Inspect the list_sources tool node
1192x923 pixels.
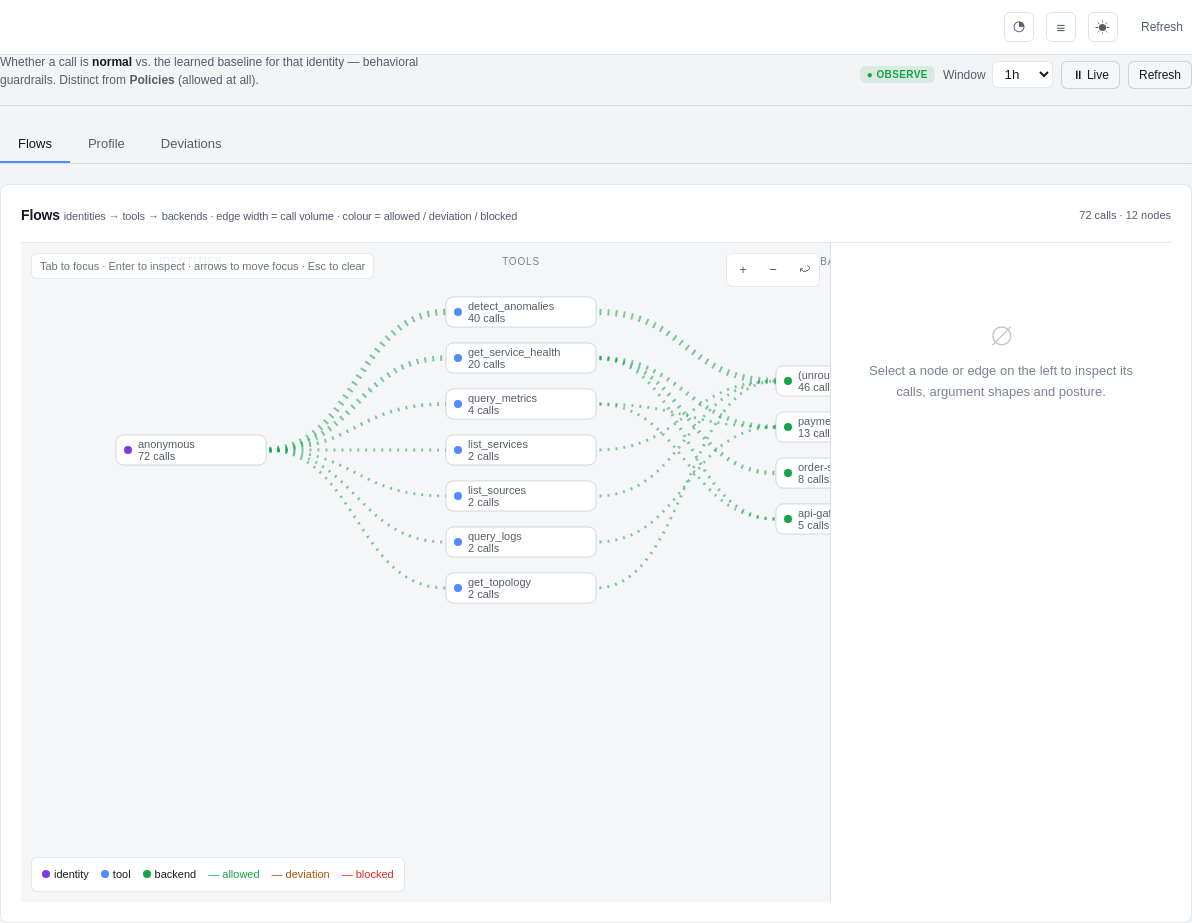tap(521, 496)
